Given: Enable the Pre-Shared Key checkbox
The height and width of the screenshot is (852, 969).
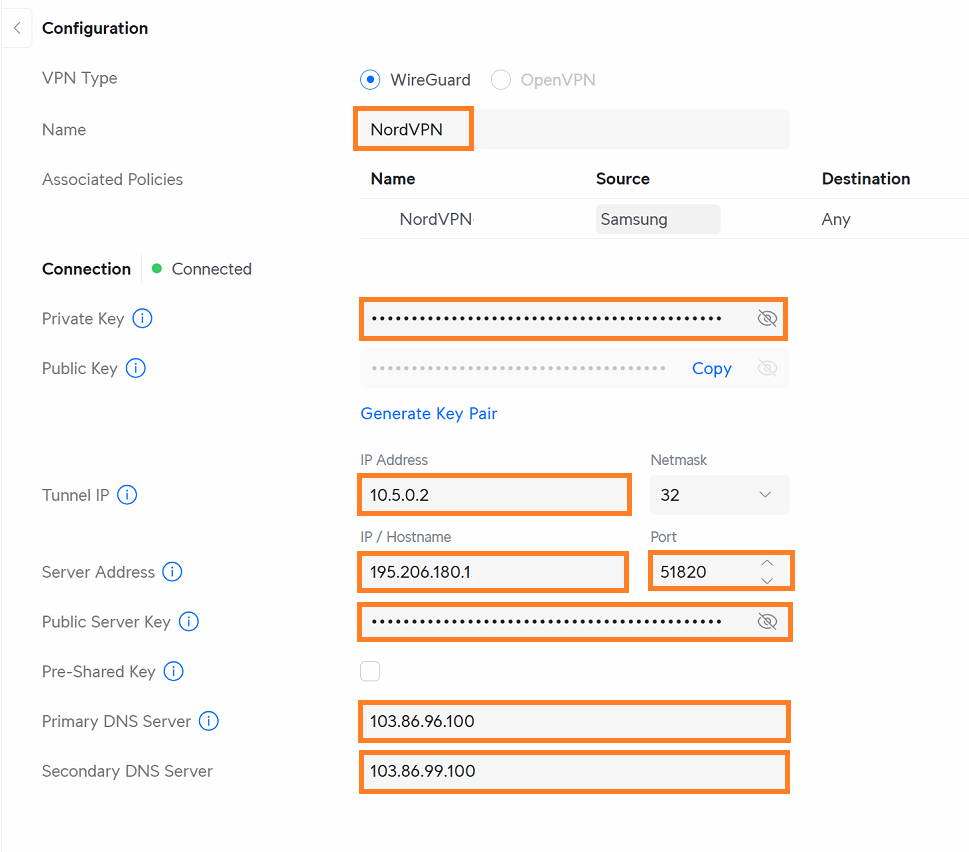Looking at the screenshot, I should tap(370, 671).
